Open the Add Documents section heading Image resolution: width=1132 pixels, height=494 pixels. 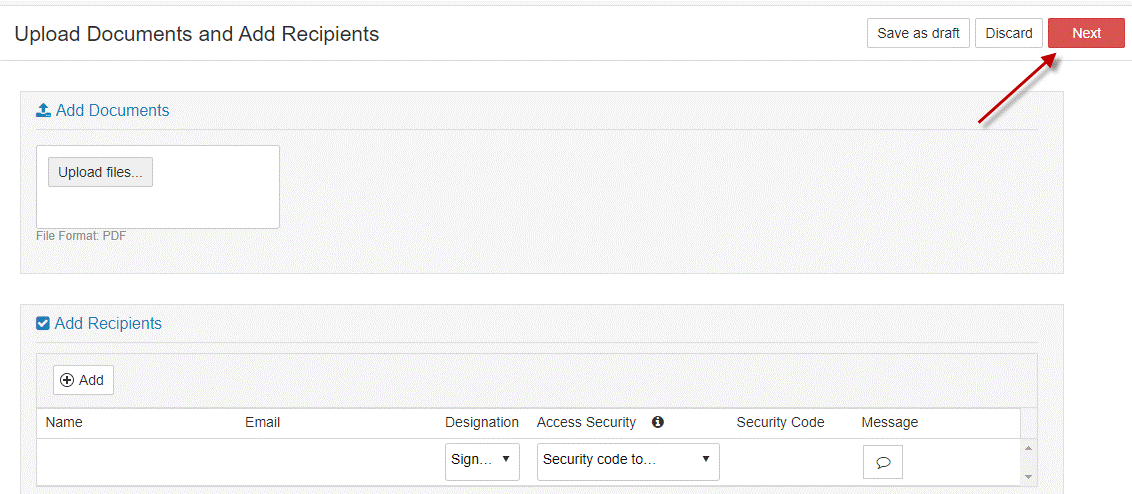tap(113, 110)
